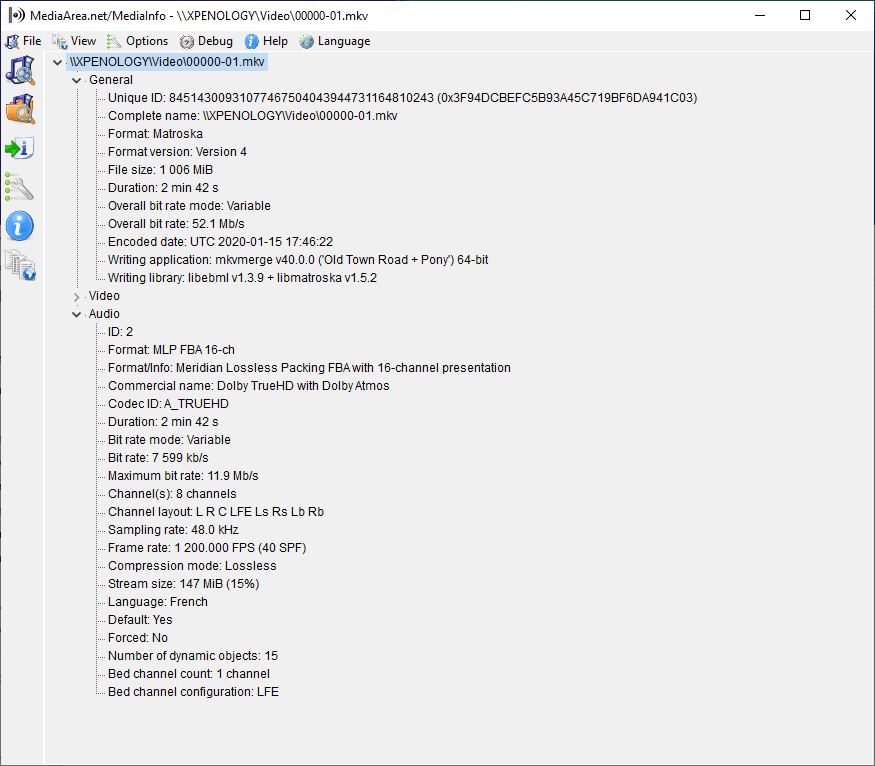The image size is (875, 766).
Task: Open the Language menu
Action: click(335, 41)
